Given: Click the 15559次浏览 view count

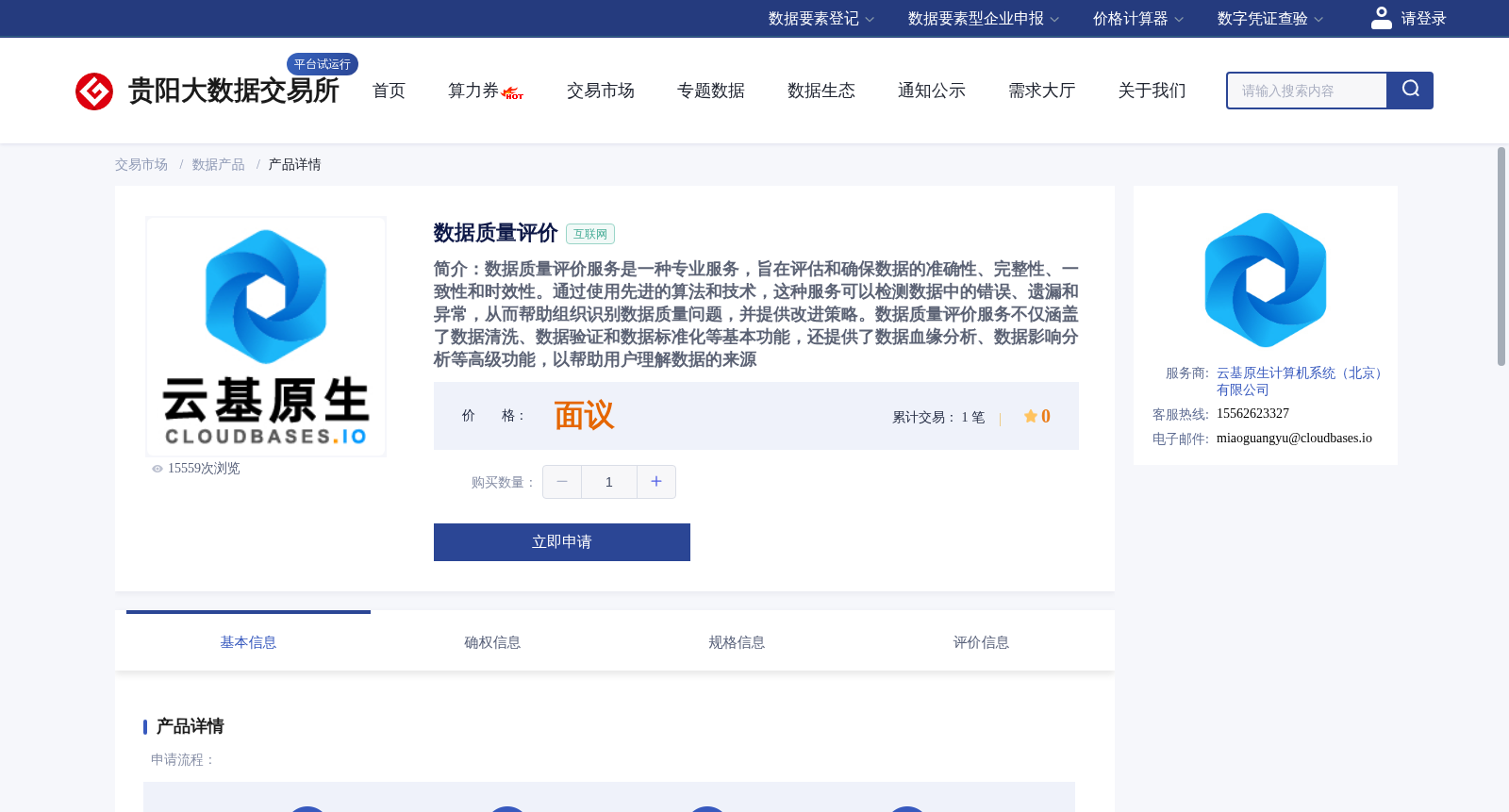Looking at the screenshot, I should pos(204,469).
